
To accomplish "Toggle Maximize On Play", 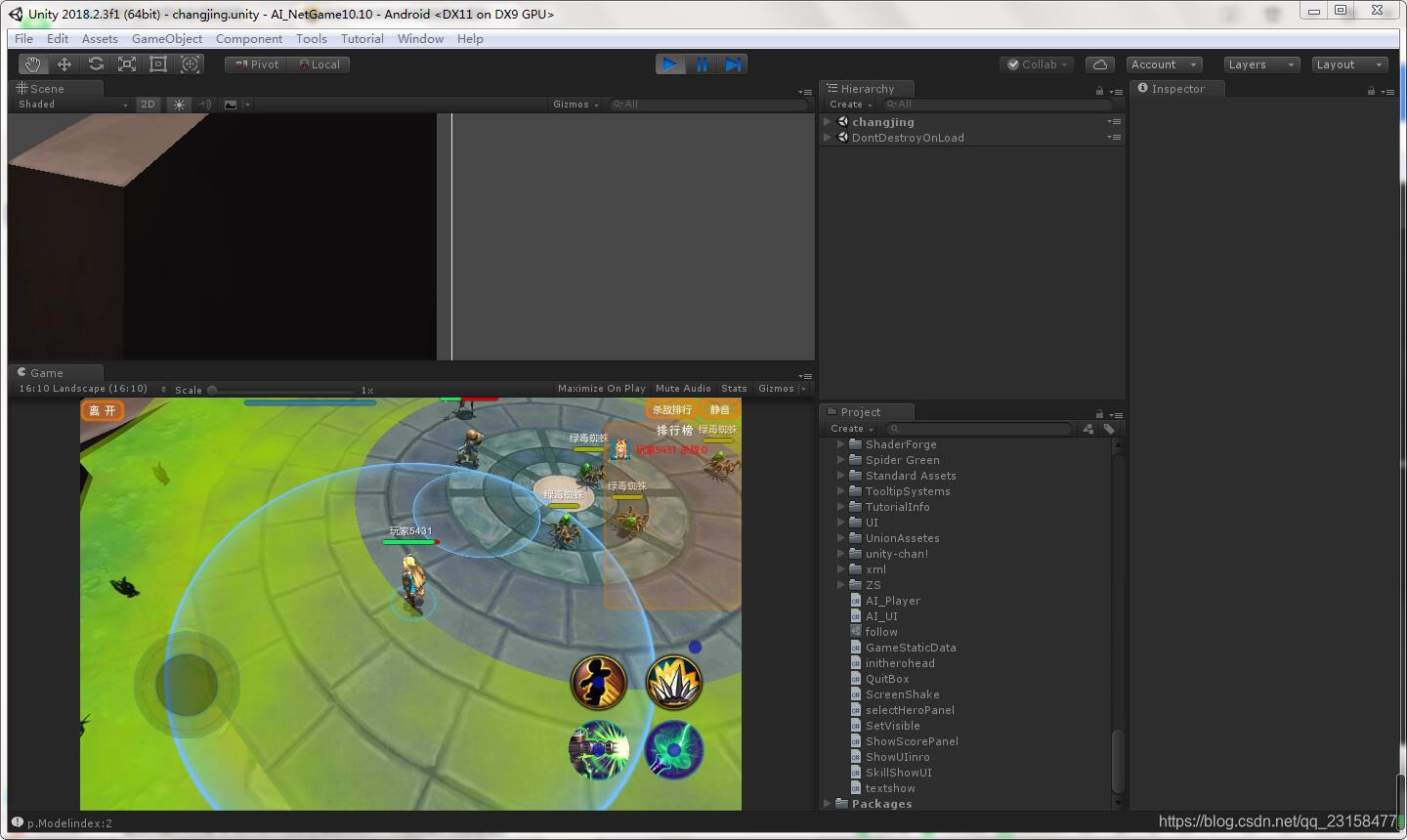I will 602,389.
